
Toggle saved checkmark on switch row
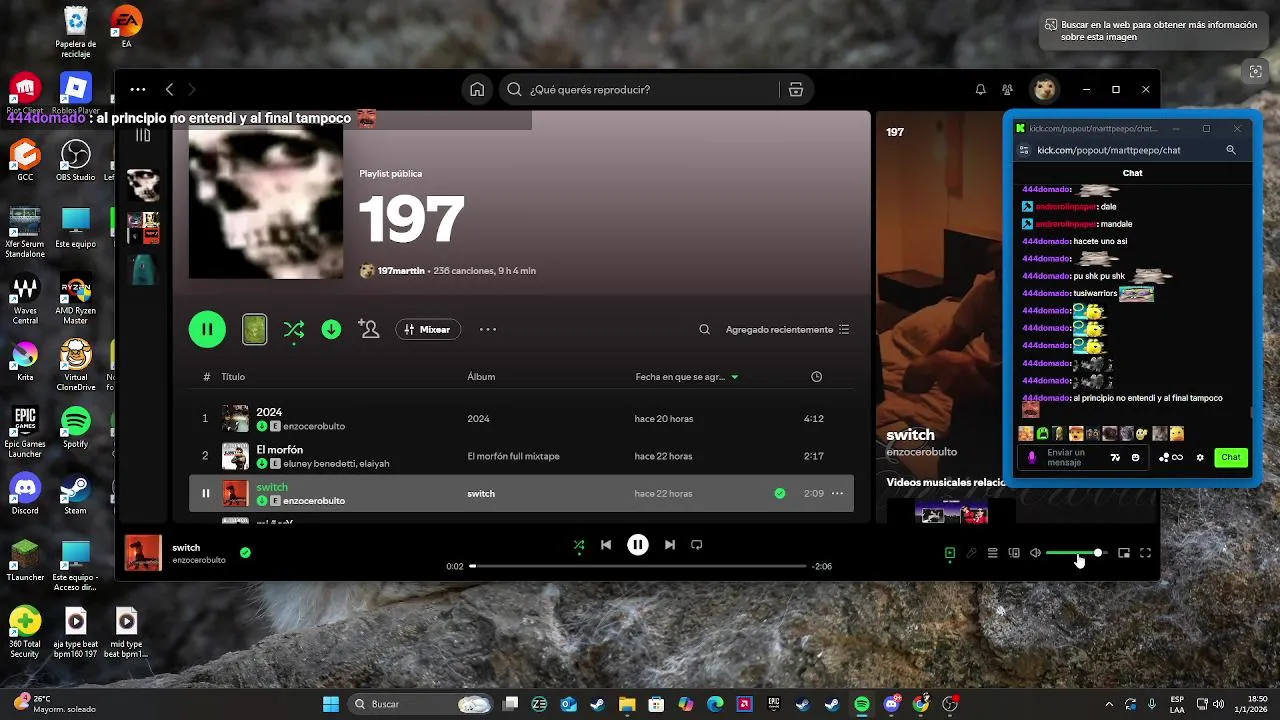pos(780,493)
